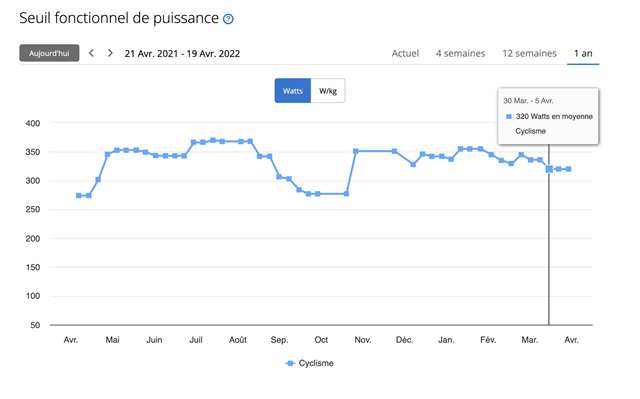Open the 12 semaines tab
The image size is (640, 399).
coord(529,53)
